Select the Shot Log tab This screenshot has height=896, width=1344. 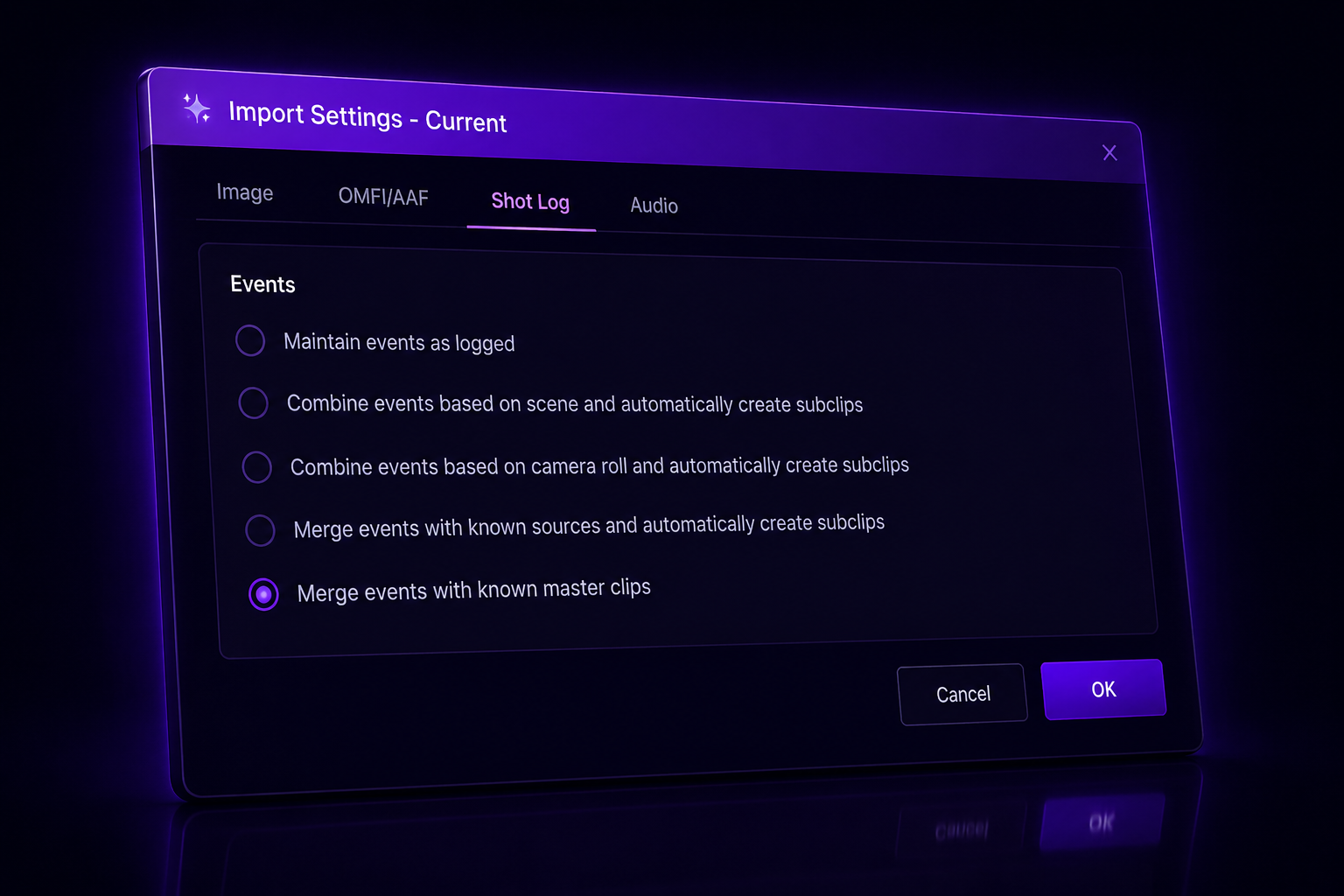(530, 202)
